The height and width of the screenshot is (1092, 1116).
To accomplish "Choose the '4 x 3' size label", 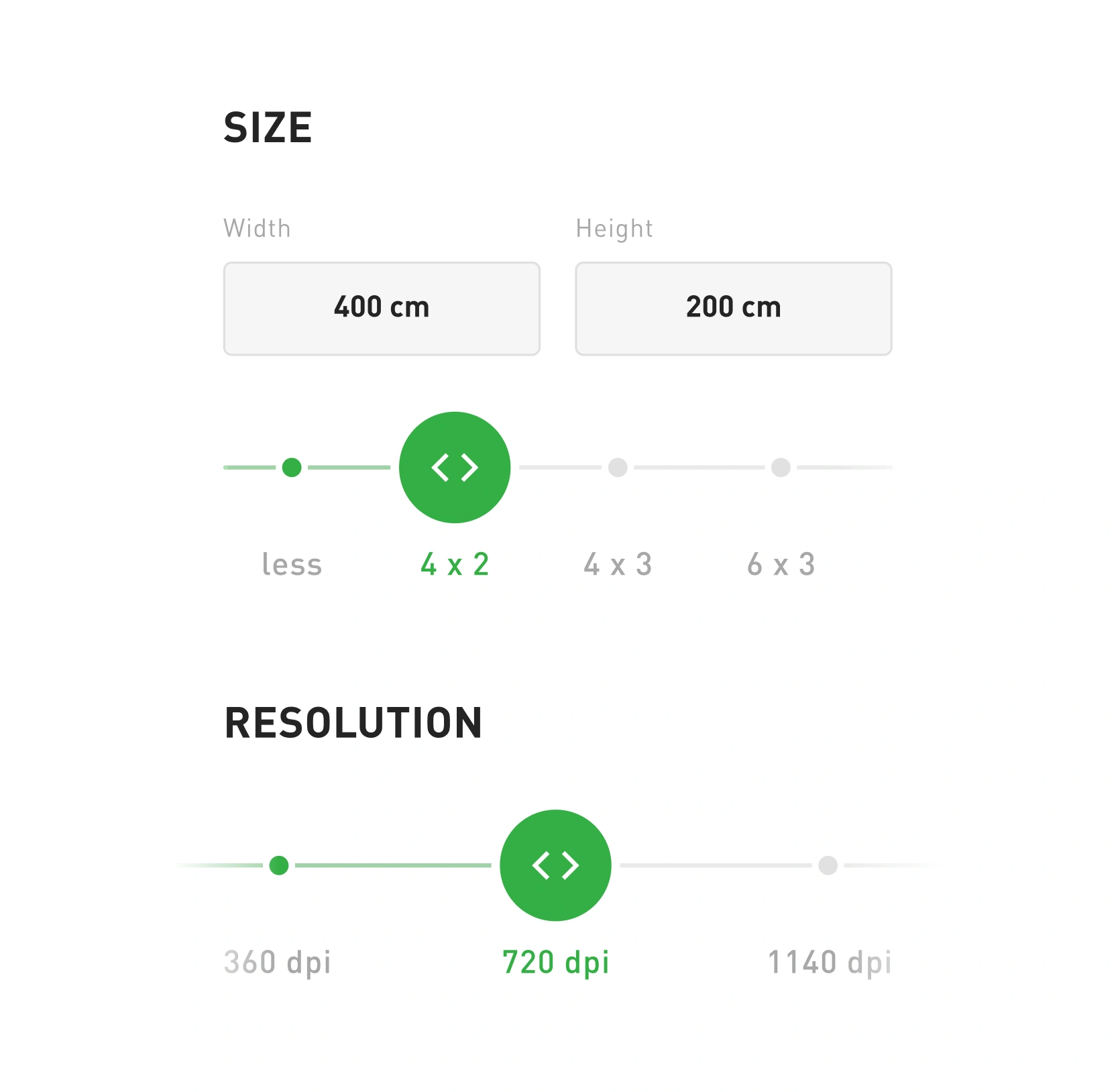I will [x=618, y=565].
